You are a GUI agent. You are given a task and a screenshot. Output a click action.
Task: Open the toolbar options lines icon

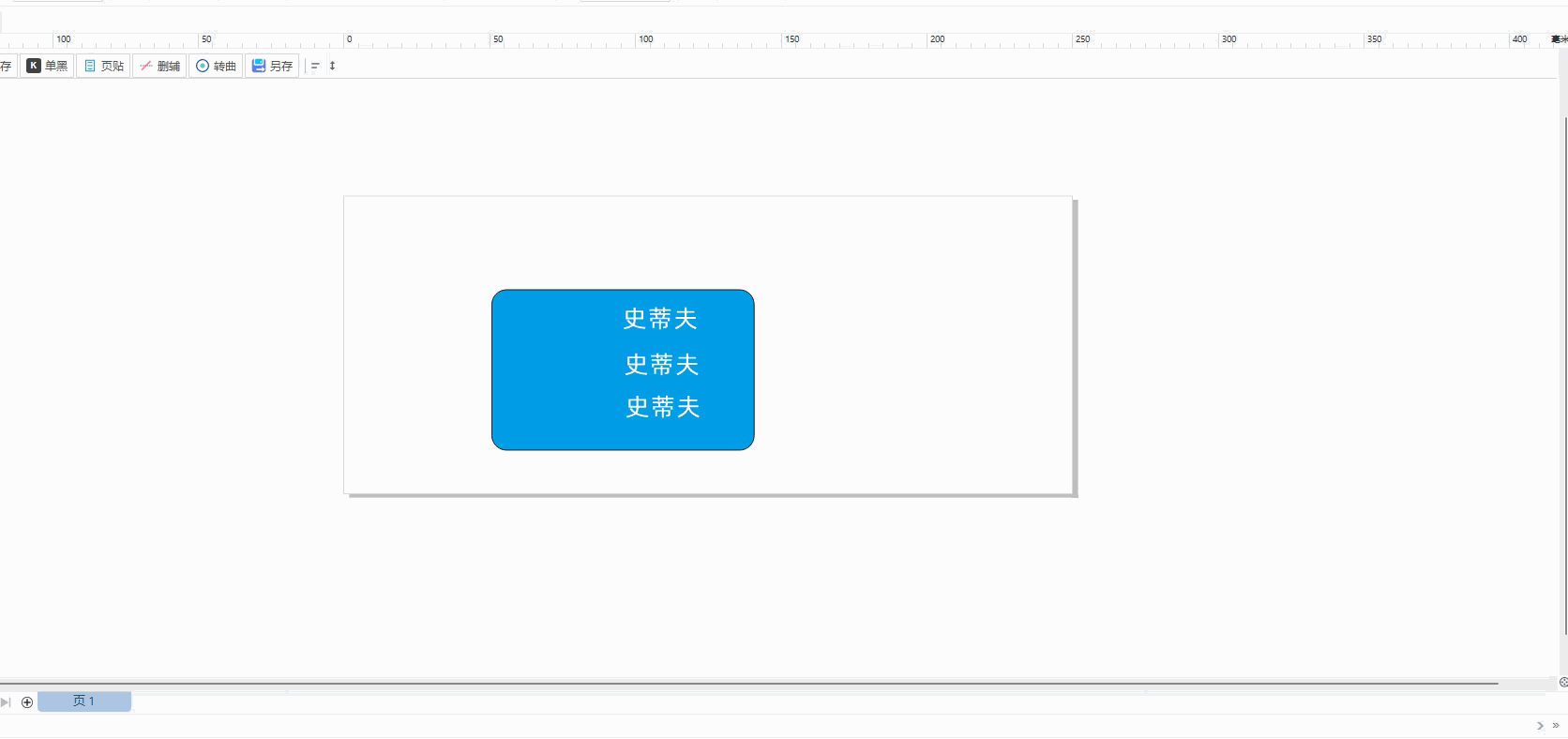pos(315,66)
